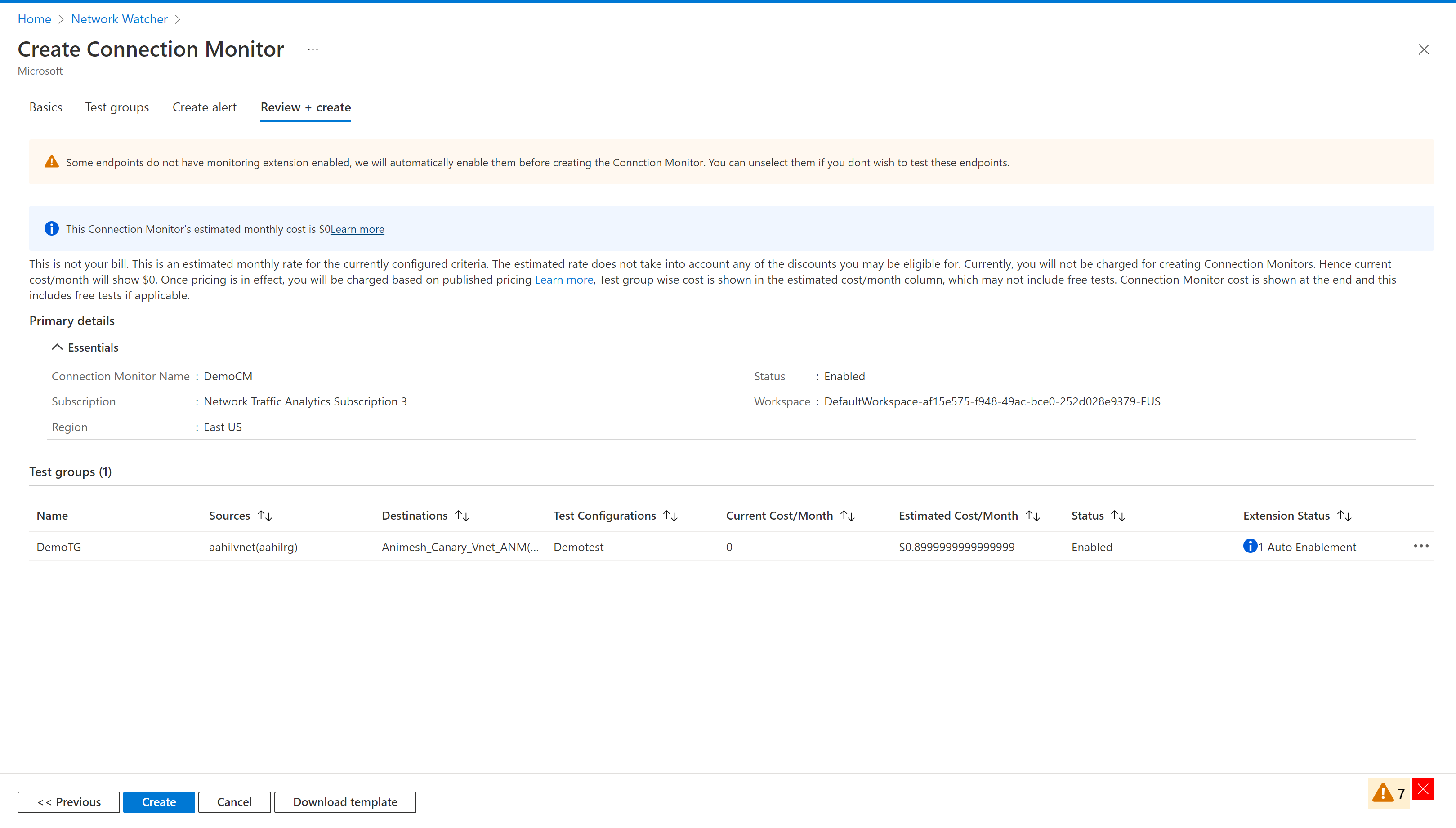Screen dimensions: 1456x828
Task: Click the Previous navigation button
Action: [67, 801]
